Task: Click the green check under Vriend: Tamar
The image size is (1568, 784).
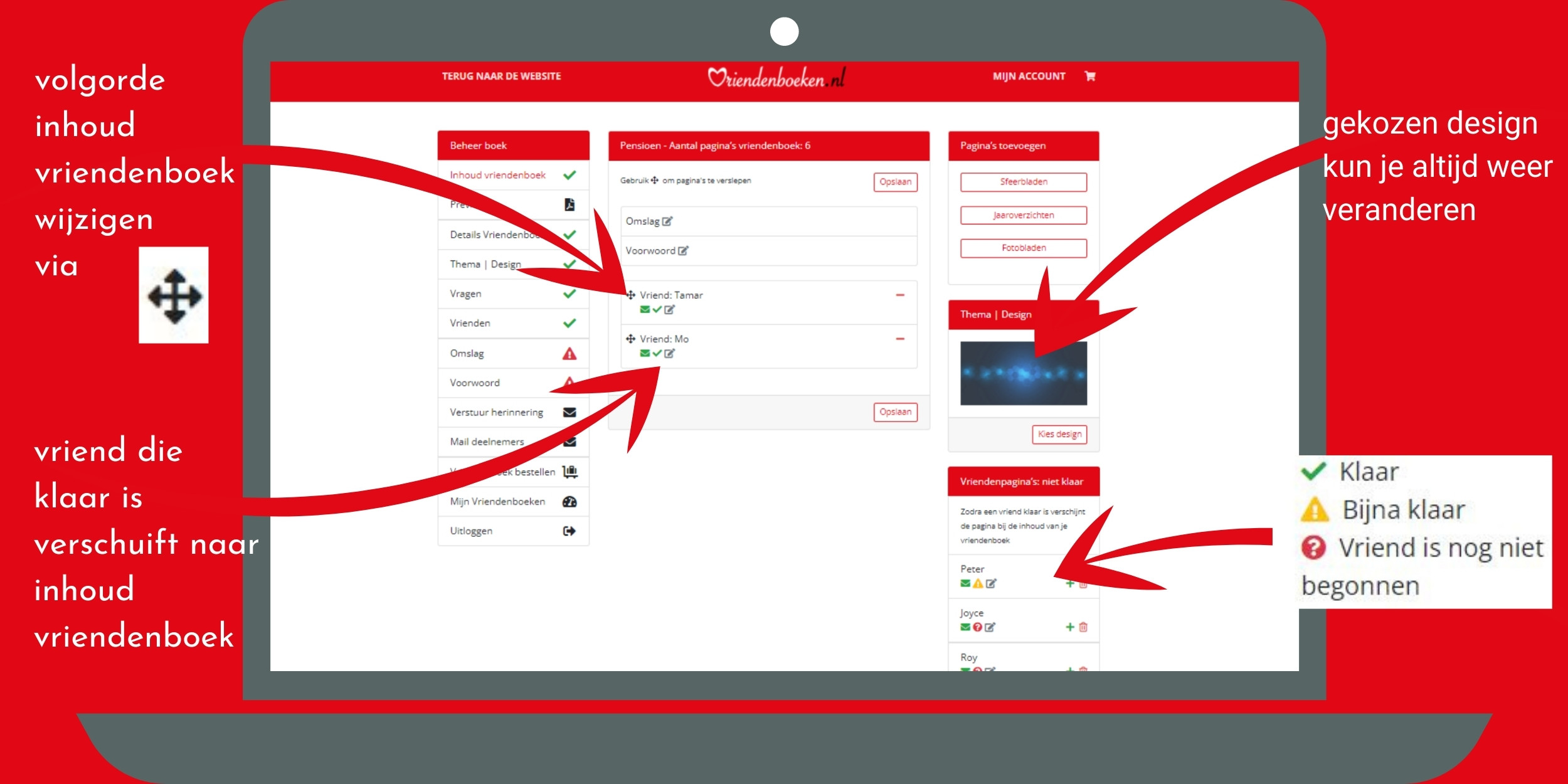Action: [x=657, y=309]
